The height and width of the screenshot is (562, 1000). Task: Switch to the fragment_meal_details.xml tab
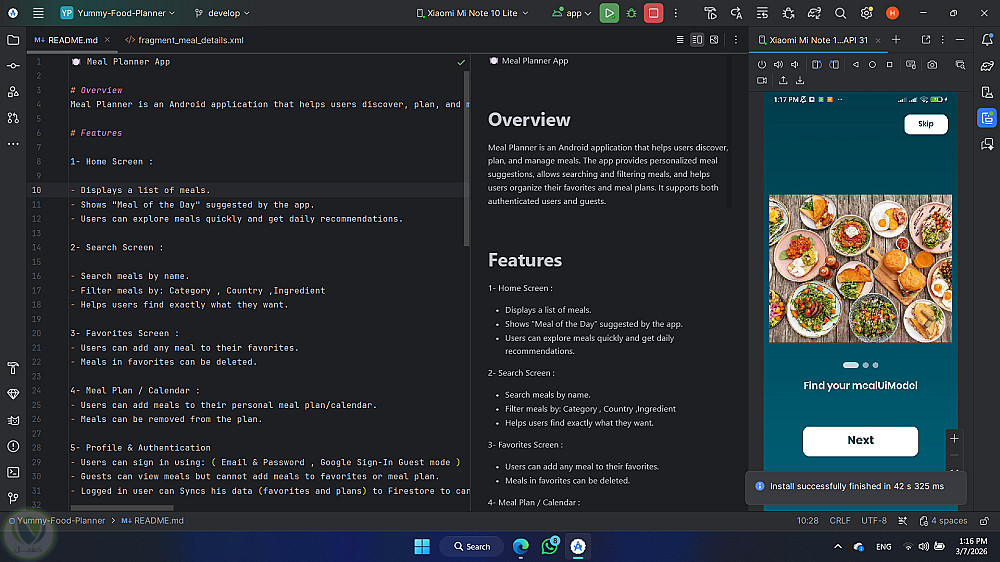click(184, 40)
